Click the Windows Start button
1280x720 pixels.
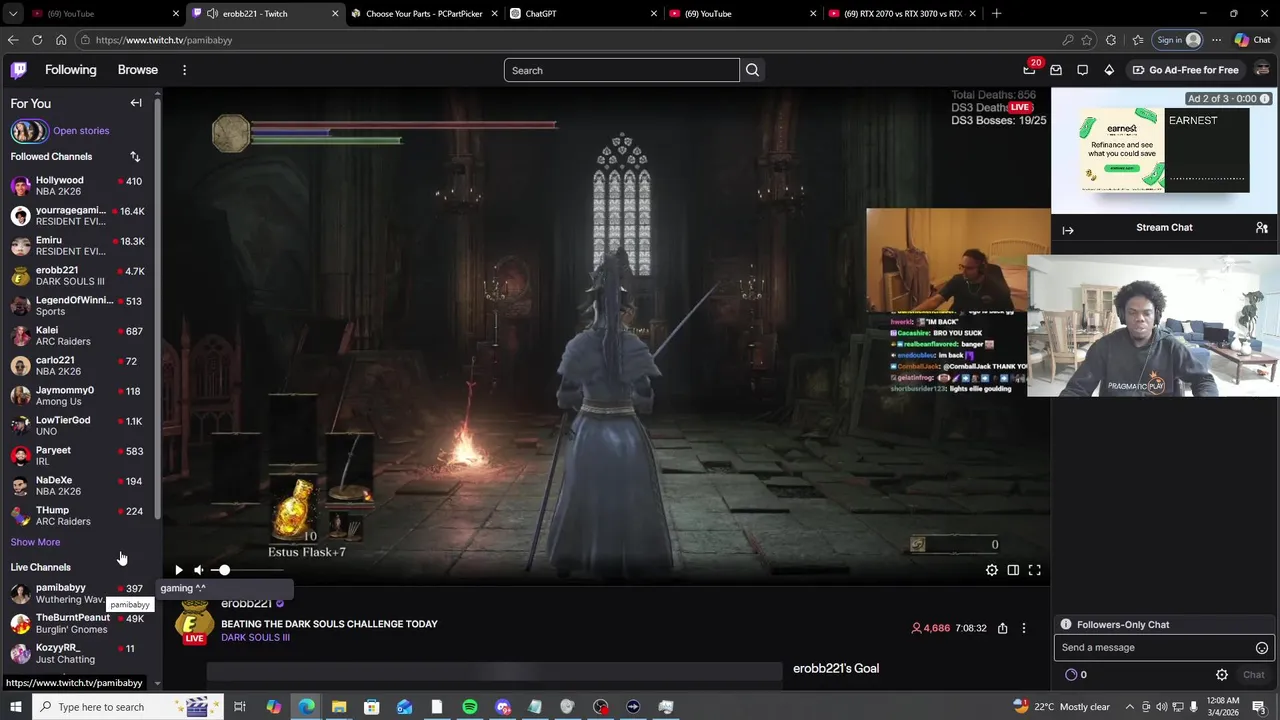click(x=14, y=707)
